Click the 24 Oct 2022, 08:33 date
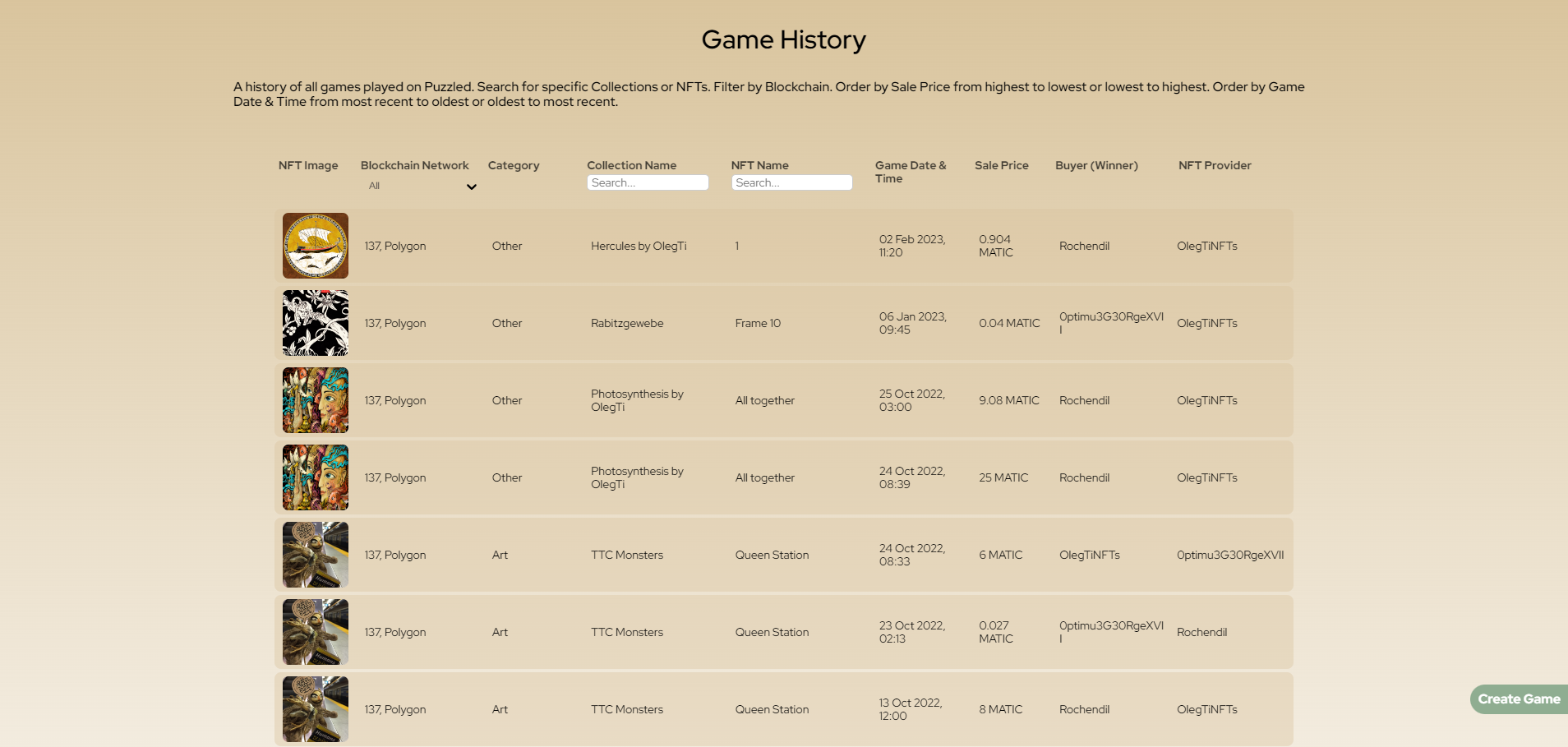This screenshot has width=1568, height=747. point(912,555)
